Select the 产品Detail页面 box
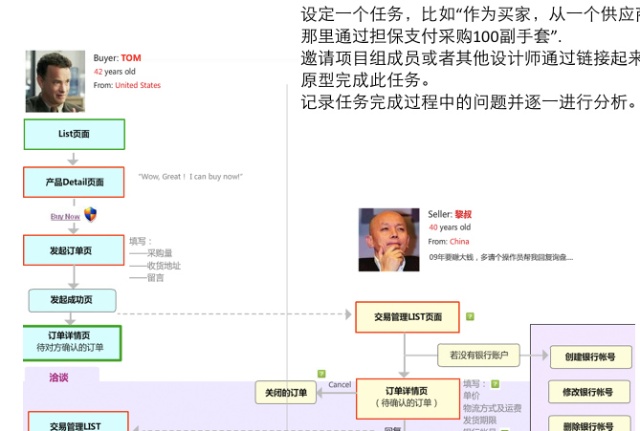This screenshot has height=431, width=640. tap(74, 182)
